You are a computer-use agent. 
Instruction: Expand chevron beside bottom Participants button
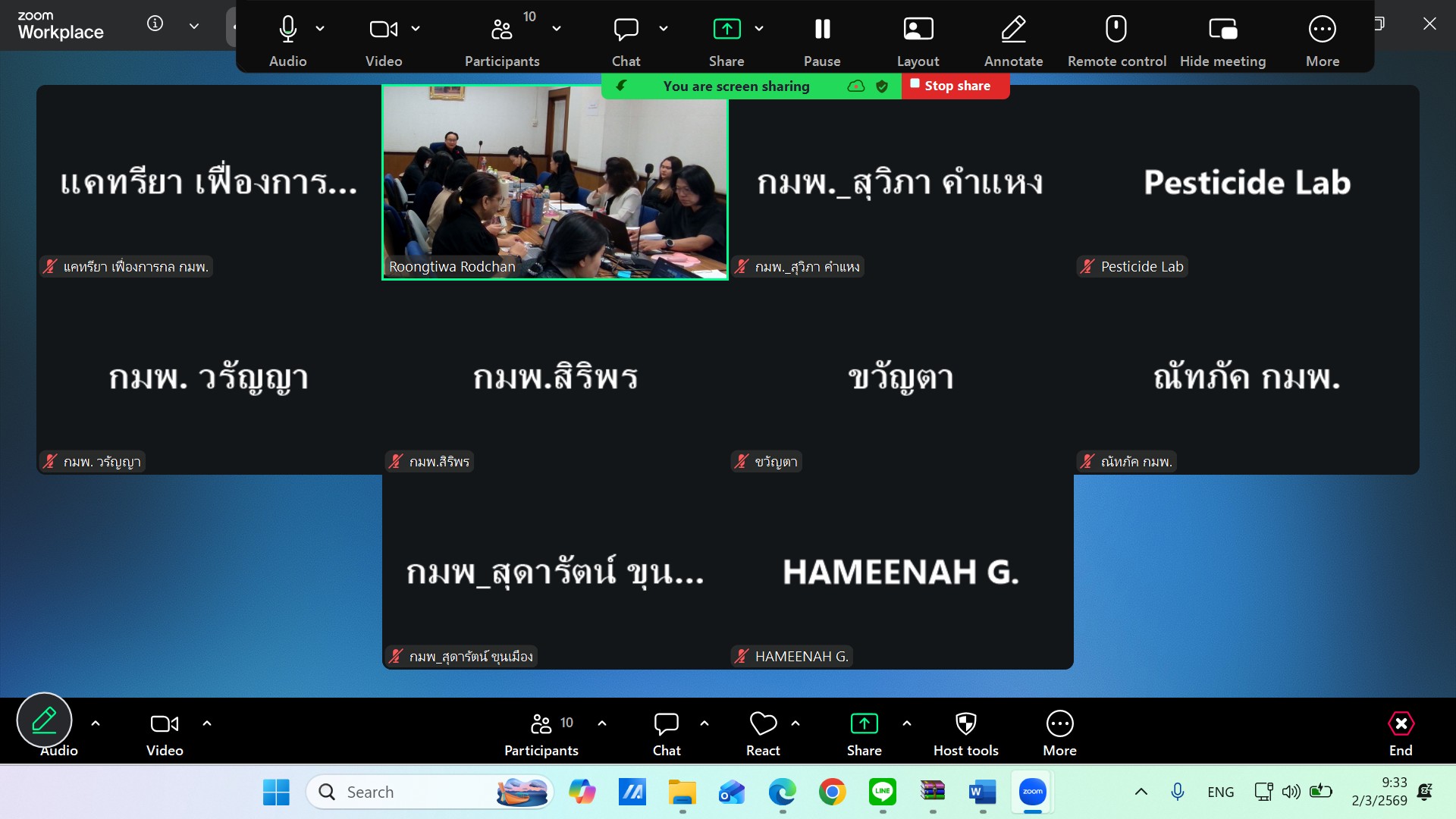pyautogui.click(x=602, y=723)
